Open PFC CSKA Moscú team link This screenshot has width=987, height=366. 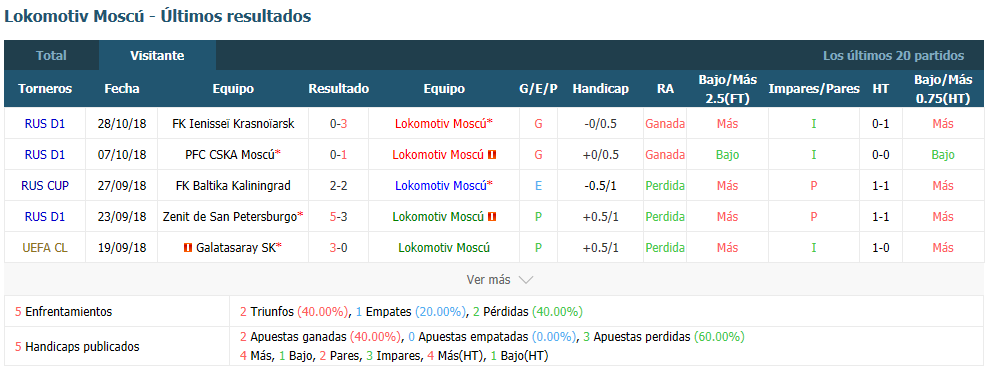(233, 155)
